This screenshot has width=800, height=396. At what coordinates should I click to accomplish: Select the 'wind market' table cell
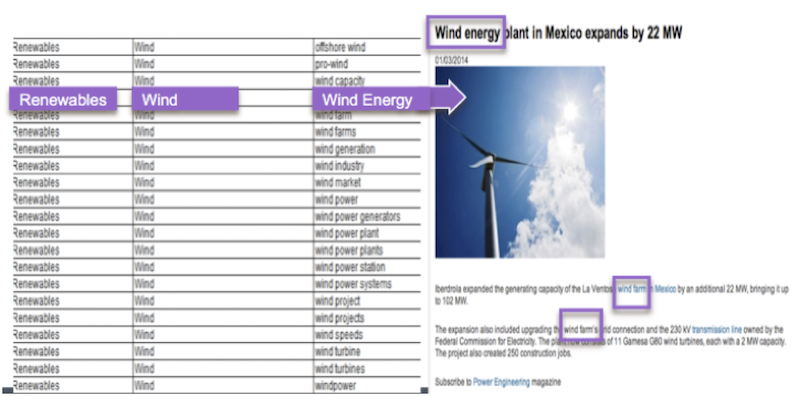[367, 183]
